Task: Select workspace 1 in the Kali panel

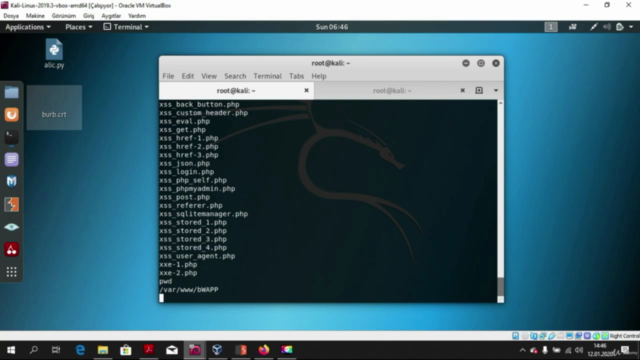Action: point(551,27)
